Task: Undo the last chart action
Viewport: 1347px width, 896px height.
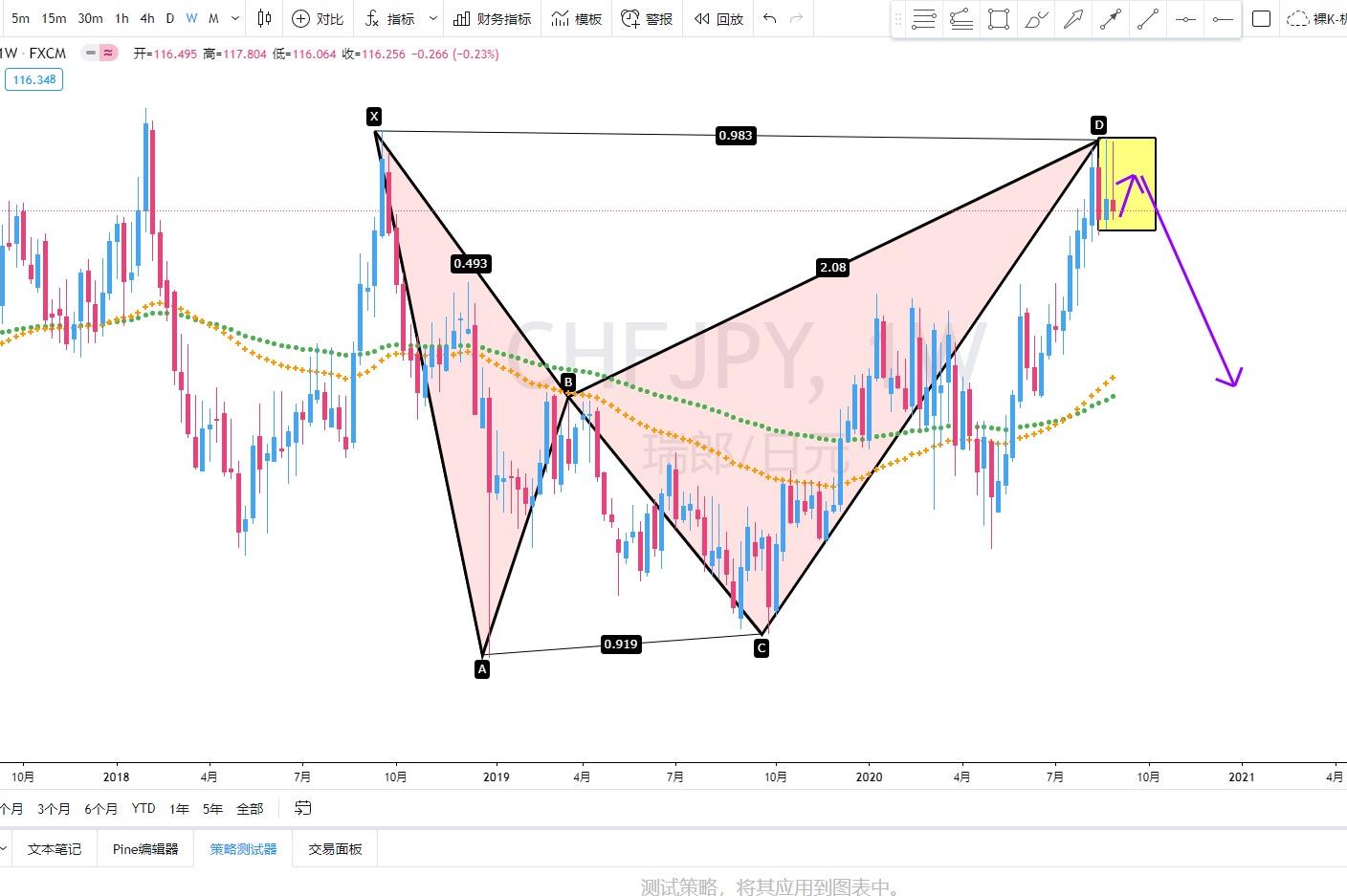Action: coord(770,18)
